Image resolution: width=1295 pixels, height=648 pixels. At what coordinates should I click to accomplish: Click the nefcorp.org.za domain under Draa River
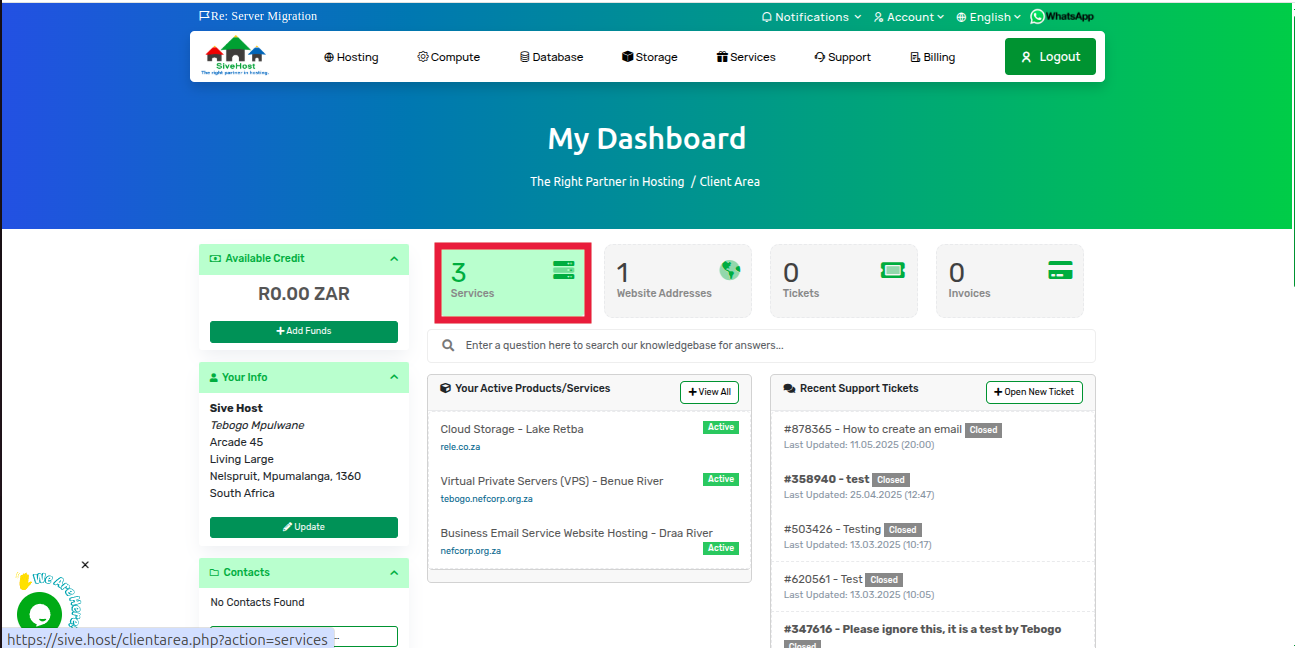point(470,551)
